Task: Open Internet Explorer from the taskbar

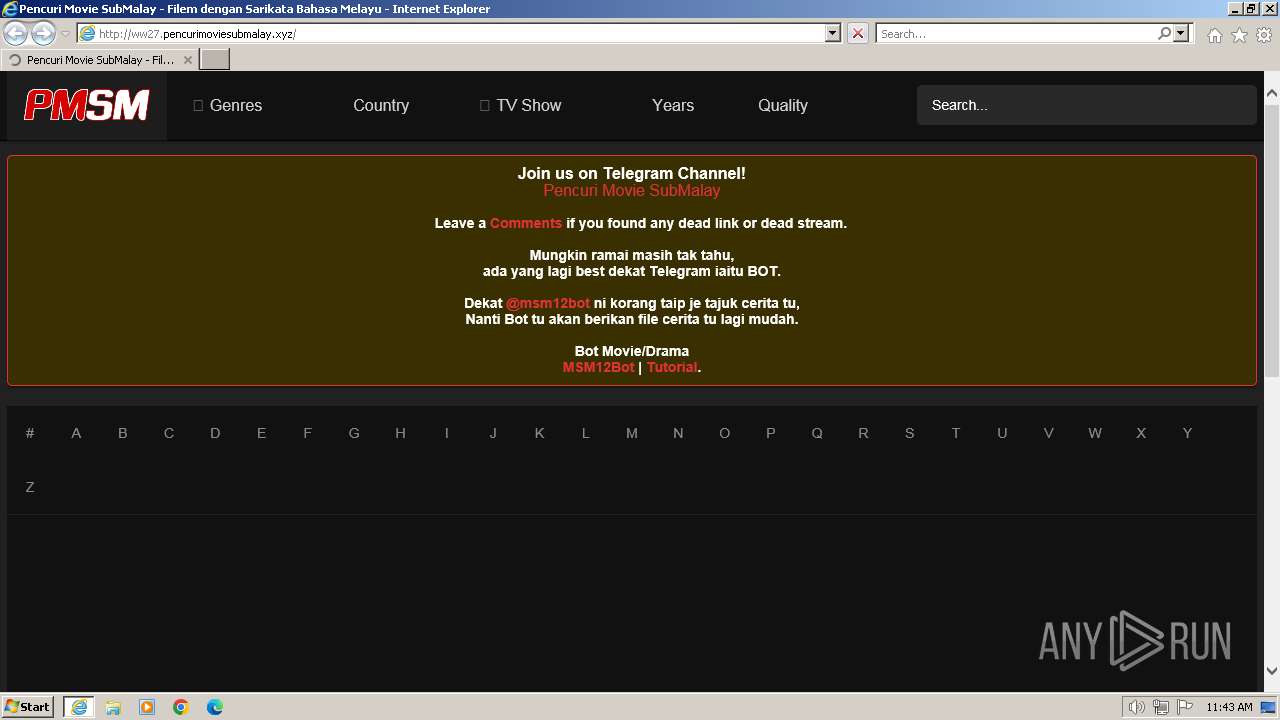Action: click(x=79, y=707)
